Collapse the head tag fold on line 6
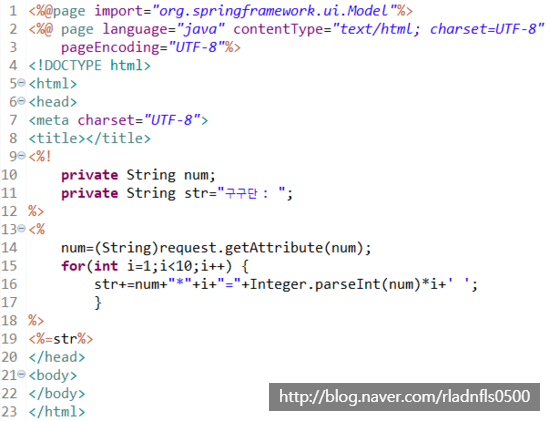The height and width of the screenshot is (421, 550). click(21, 101)
